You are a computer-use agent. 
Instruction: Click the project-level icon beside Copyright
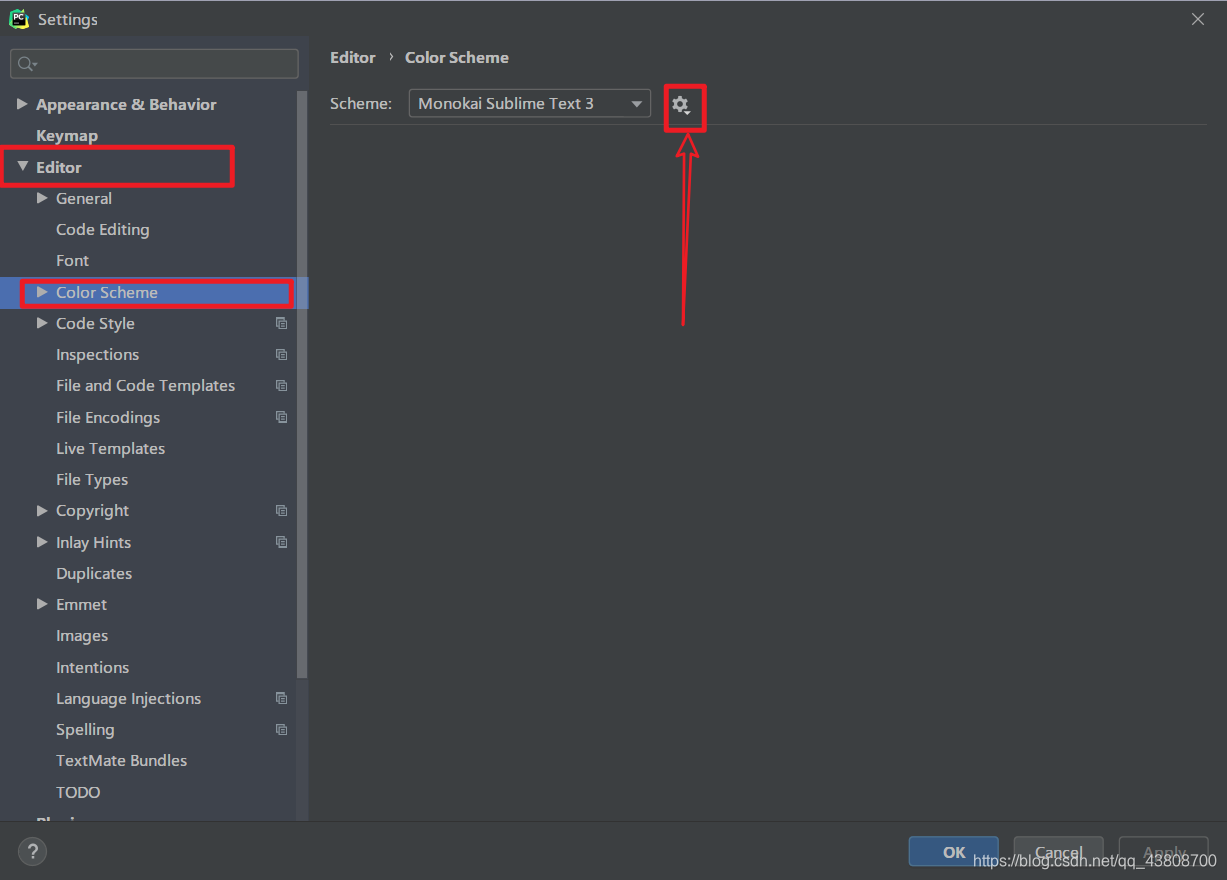[x=282, y=510]
